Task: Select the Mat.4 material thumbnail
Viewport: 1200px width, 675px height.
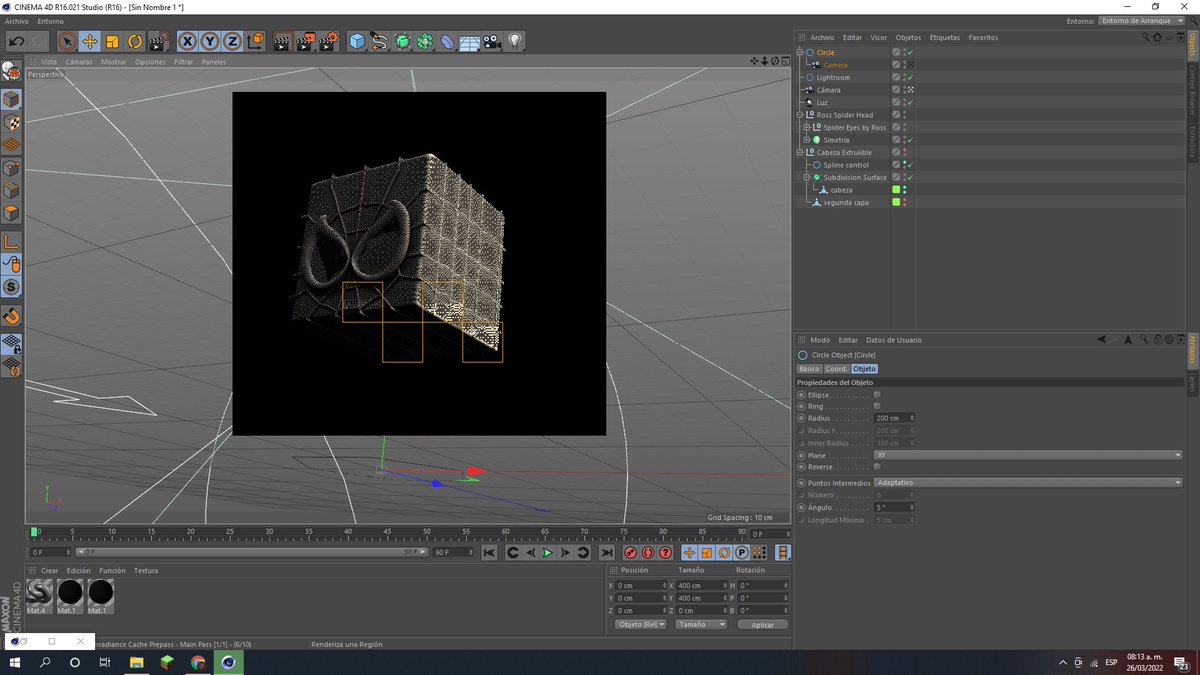Action: click(x=40, y=592)
